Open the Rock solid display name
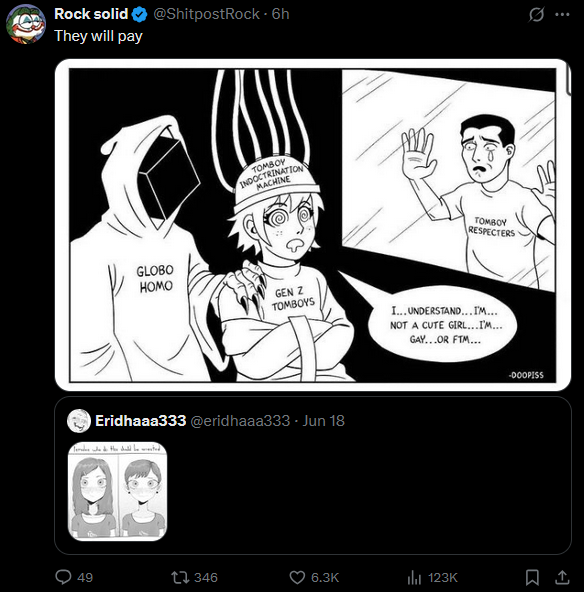 [x=91, y=14]
